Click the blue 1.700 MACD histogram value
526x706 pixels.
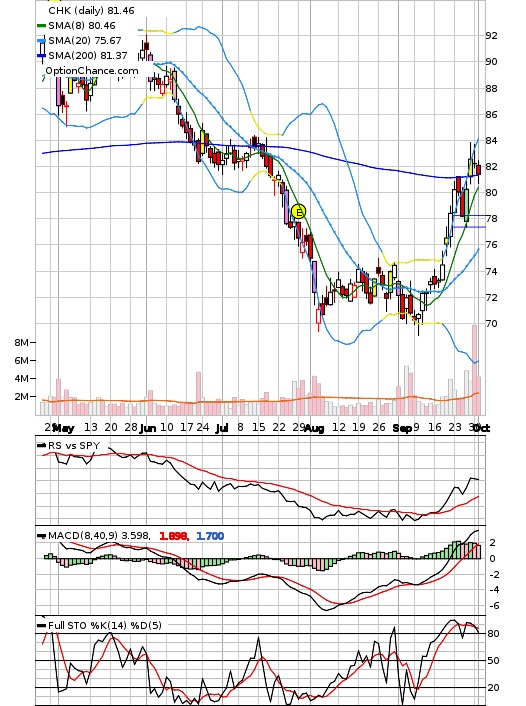click(x=210, y=536)
